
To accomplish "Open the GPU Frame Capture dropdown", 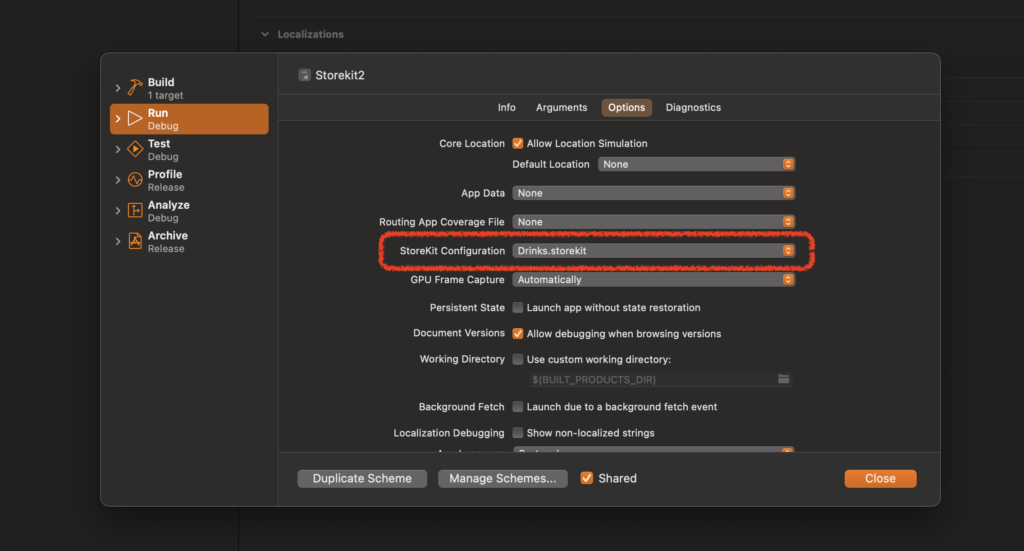I will pyautogui.click(x=653, y=280).
